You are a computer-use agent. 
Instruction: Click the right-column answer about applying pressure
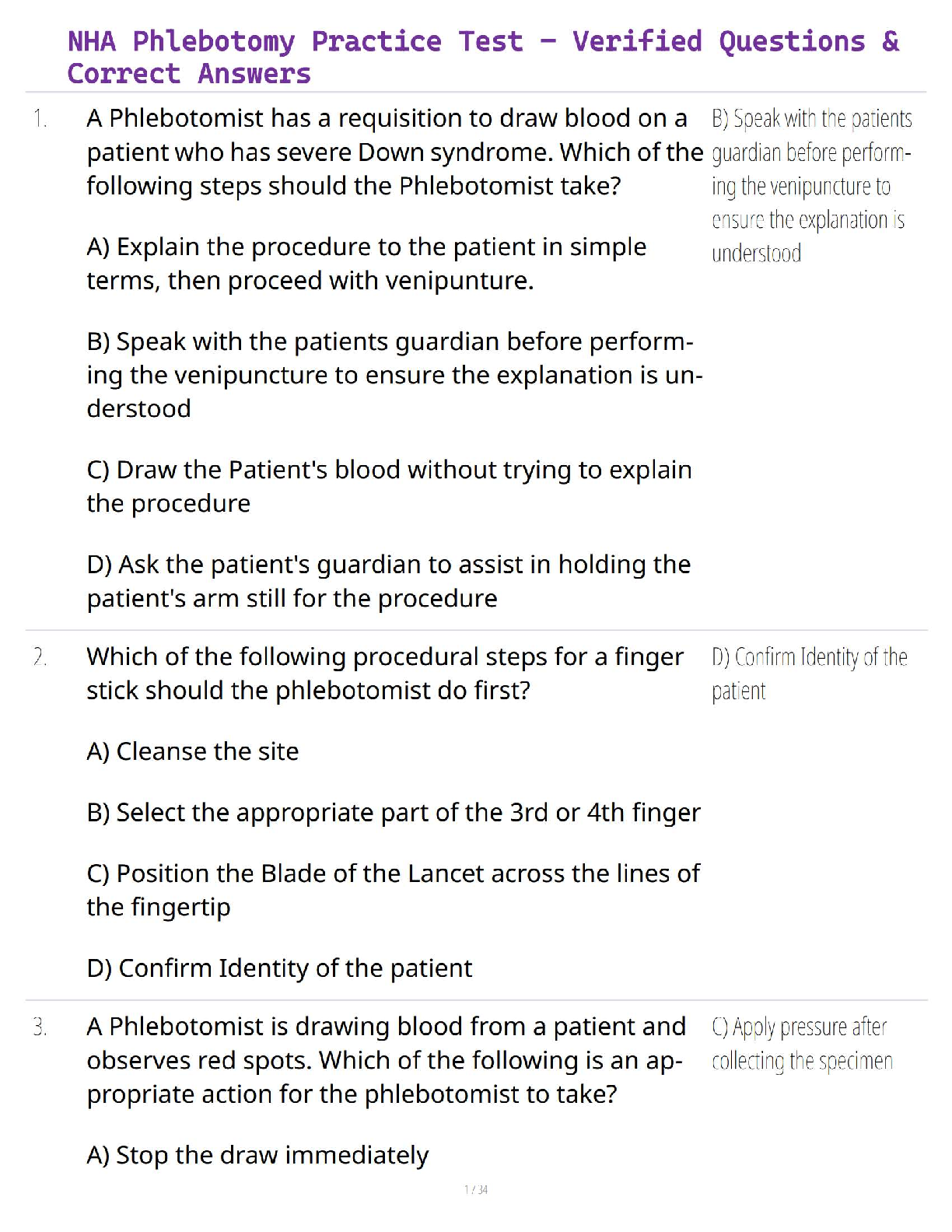click(x=802, y=1044)
